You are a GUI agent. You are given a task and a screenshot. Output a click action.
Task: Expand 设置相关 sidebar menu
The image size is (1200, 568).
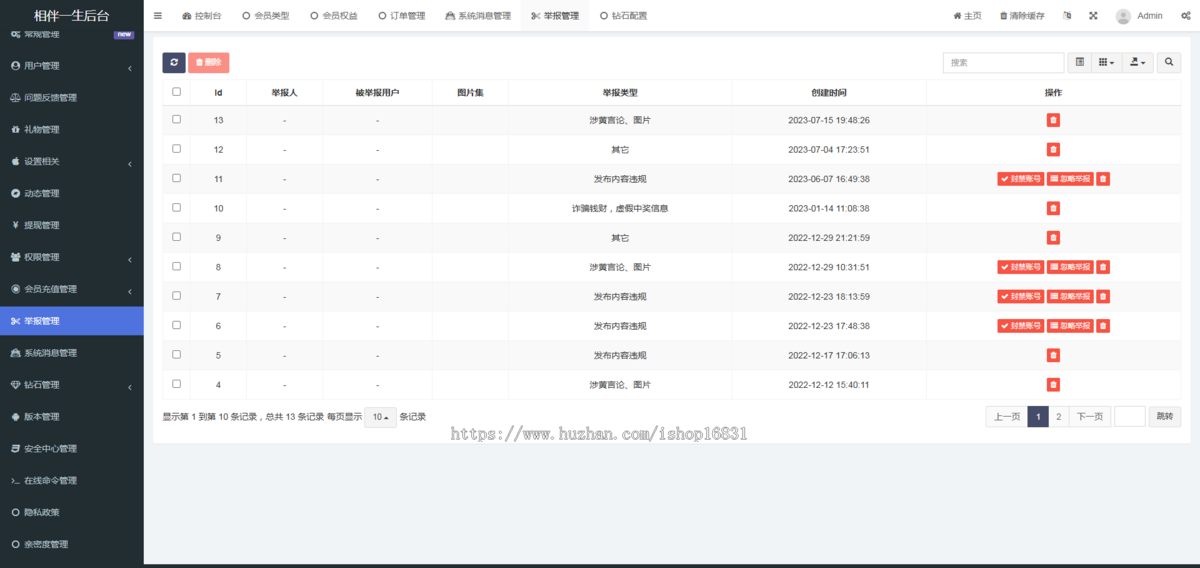pos(72,162)
